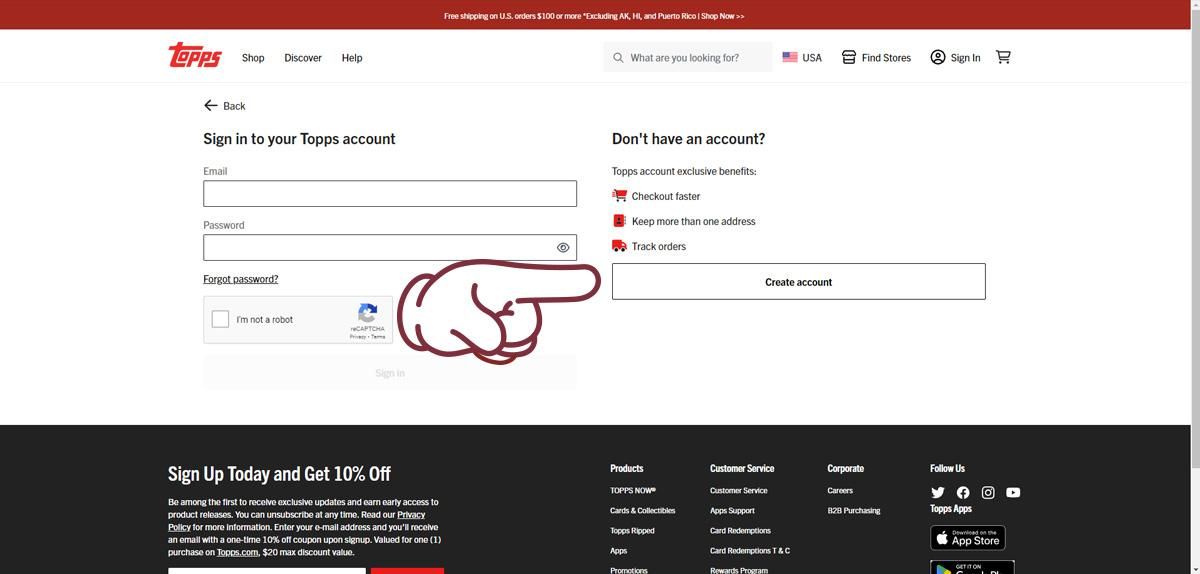Click the Topps logo in the header

[x=195, y=56]
